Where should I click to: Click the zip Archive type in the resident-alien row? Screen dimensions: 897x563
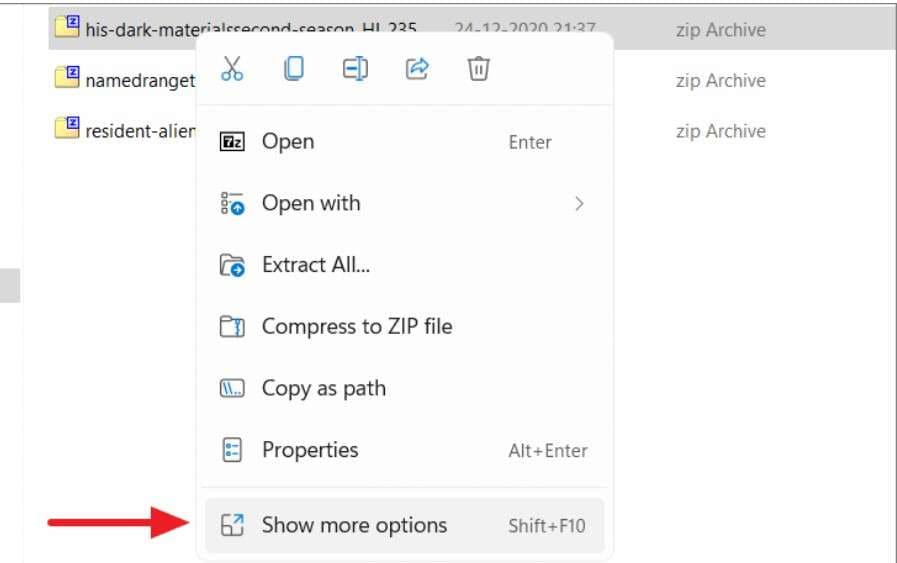(720, 131)
